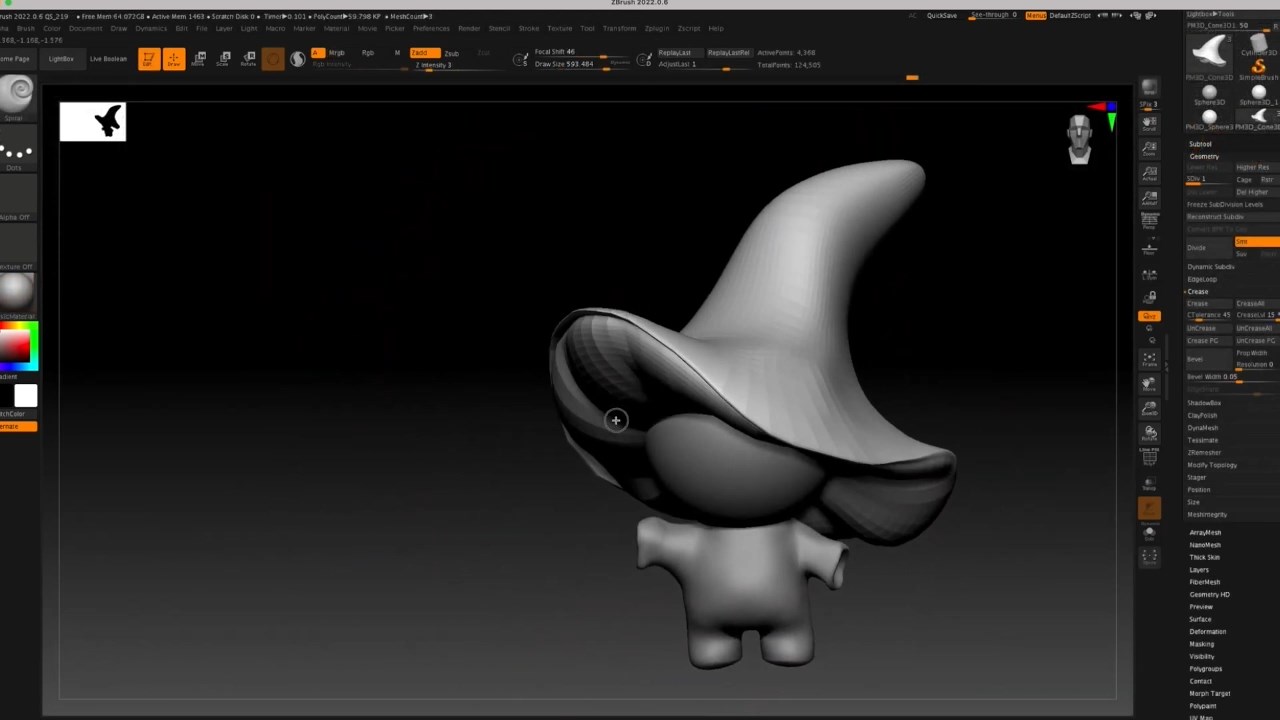Expand the Deformation palette section
Screen dimensions: 1280x720
coord(1207,632)
